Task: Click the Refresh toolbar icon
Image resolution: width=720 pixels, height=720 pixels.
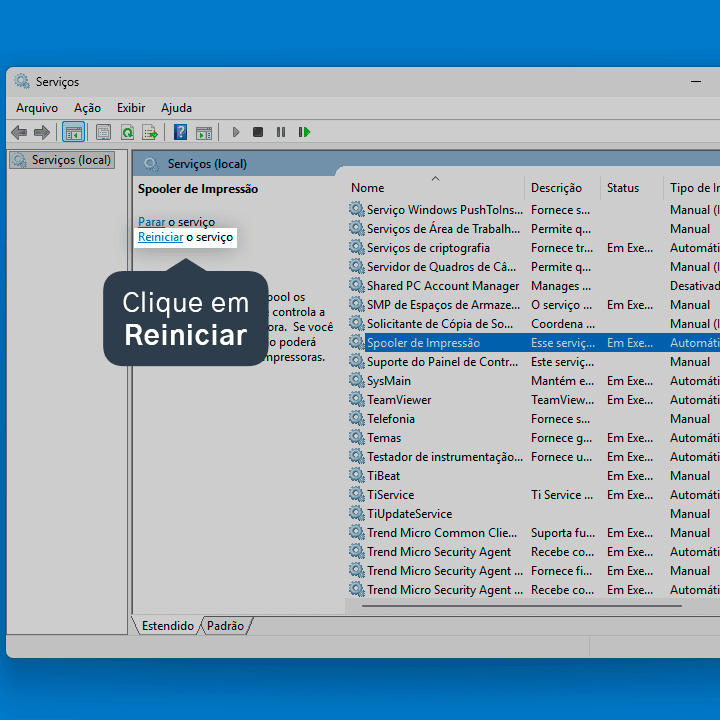Action: [x=127, y=133]
